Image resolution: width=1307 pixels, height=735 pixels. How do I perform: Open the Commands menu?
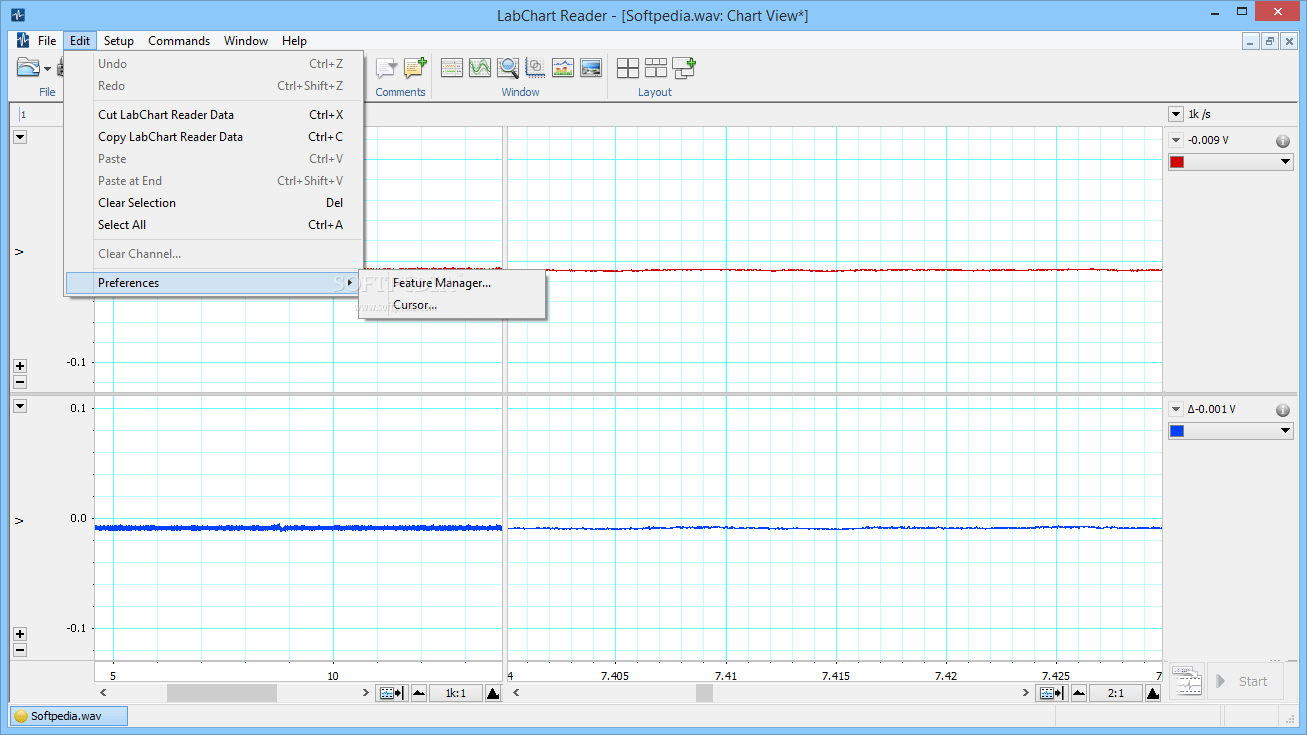pos(179,41)
